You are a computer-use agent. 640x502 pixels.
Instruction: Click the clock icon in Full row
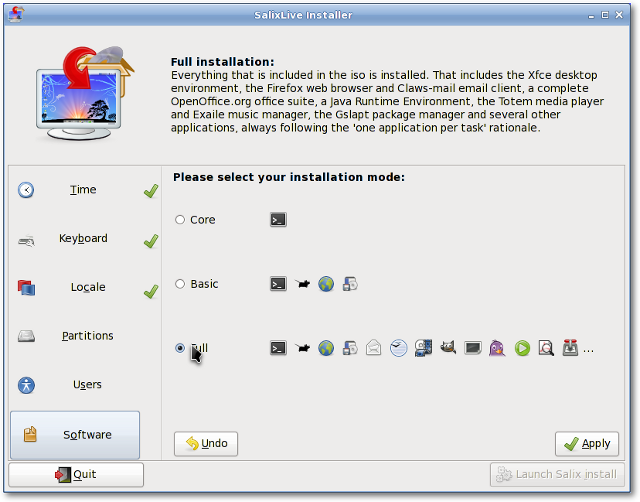coord(399,348)
